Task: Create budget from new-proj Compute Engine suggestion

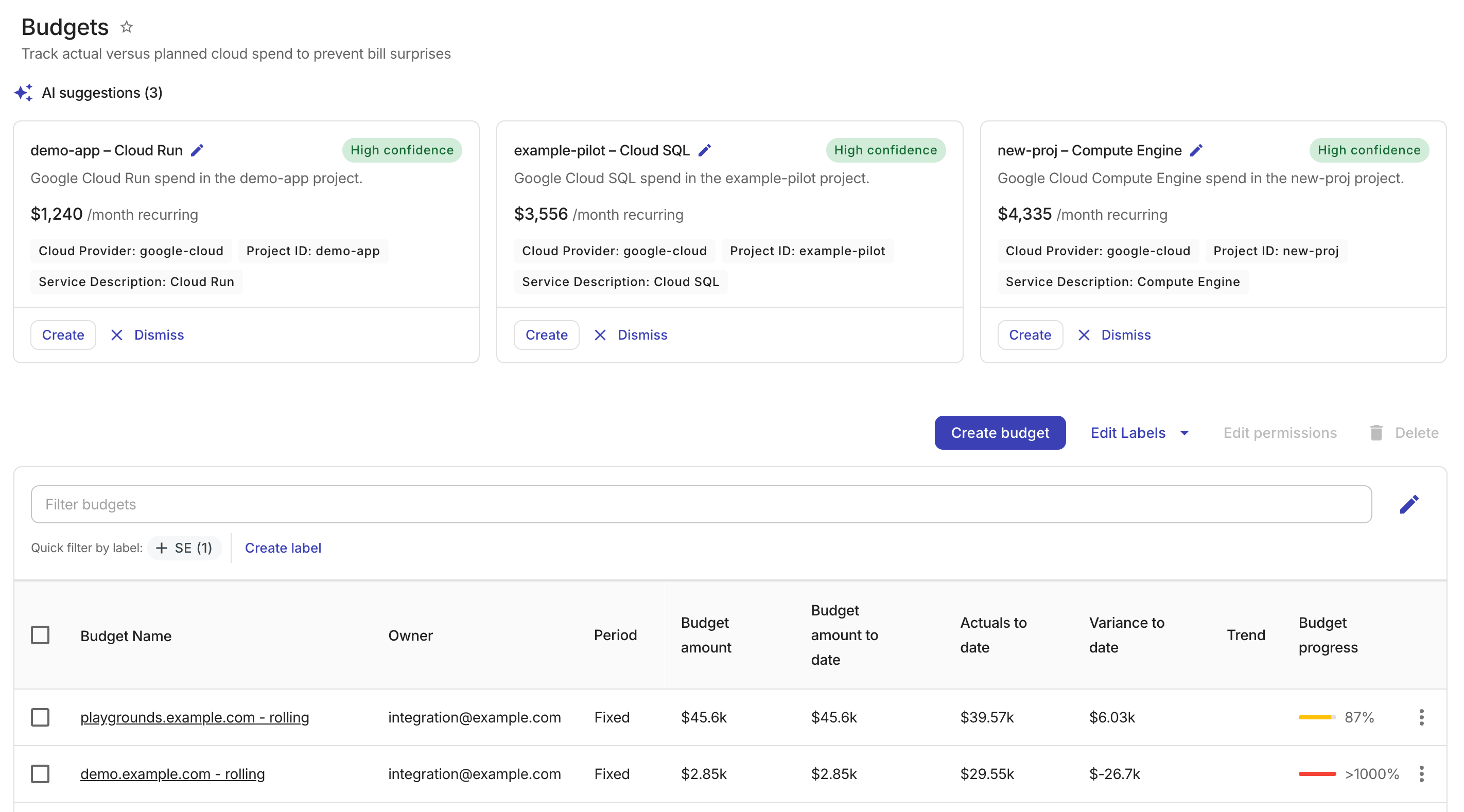Action: click(1030, 334)
